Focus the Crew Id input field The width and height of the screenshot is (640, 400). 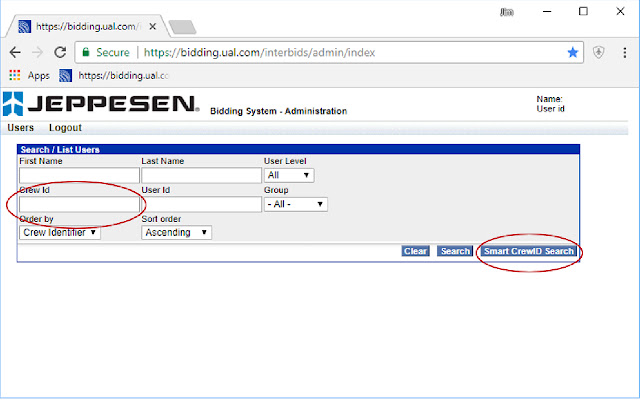click(79, 204)
